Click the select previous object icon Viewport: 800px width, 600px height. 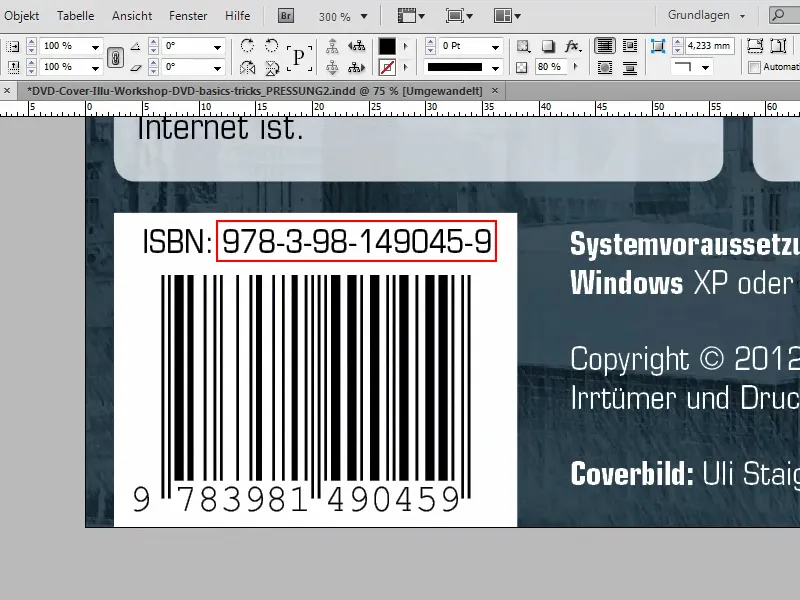[356, 46]
